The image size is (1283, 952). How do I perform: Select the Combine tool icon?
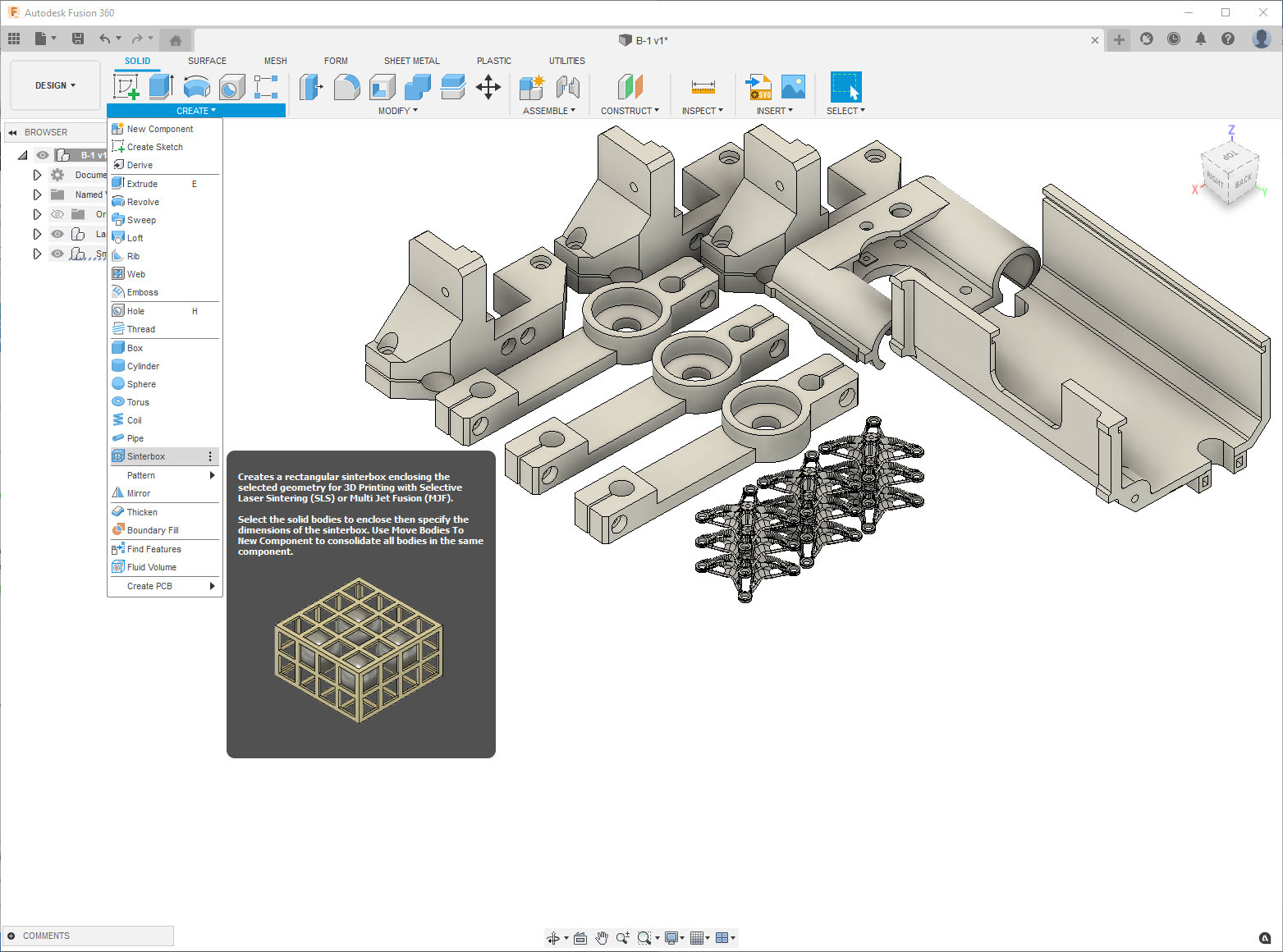[417, 86]
